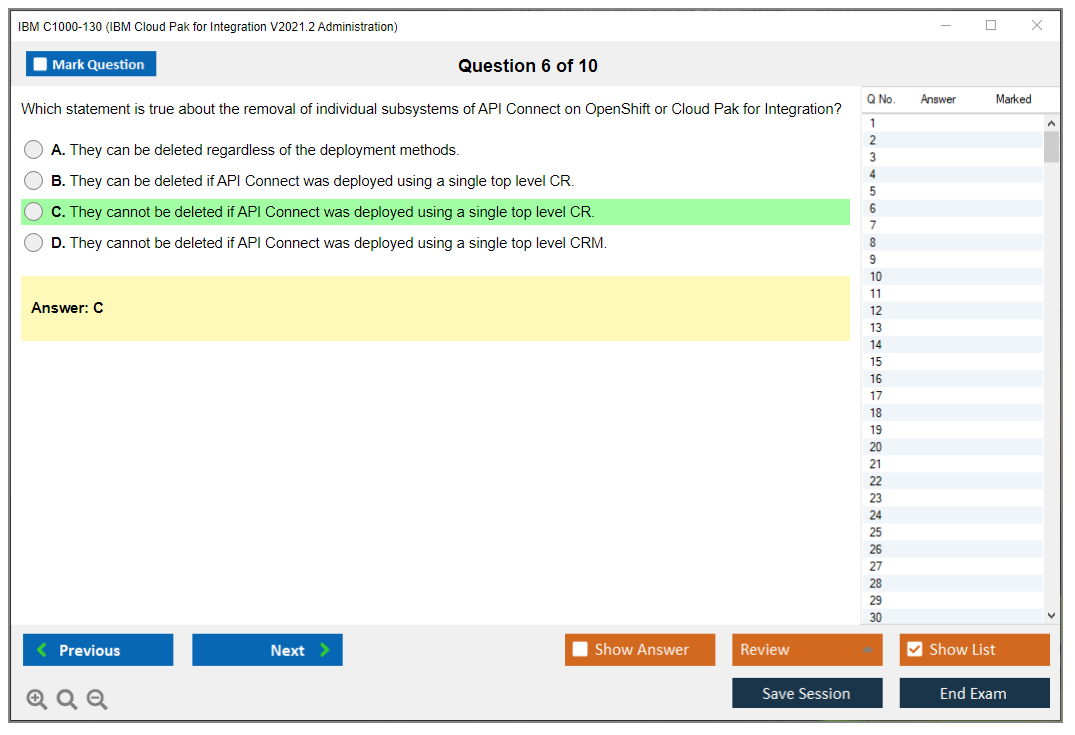Click the green left arrow on Previous
The height and width of the screenshot is (735, 1075).
click(x=42, y=650)
